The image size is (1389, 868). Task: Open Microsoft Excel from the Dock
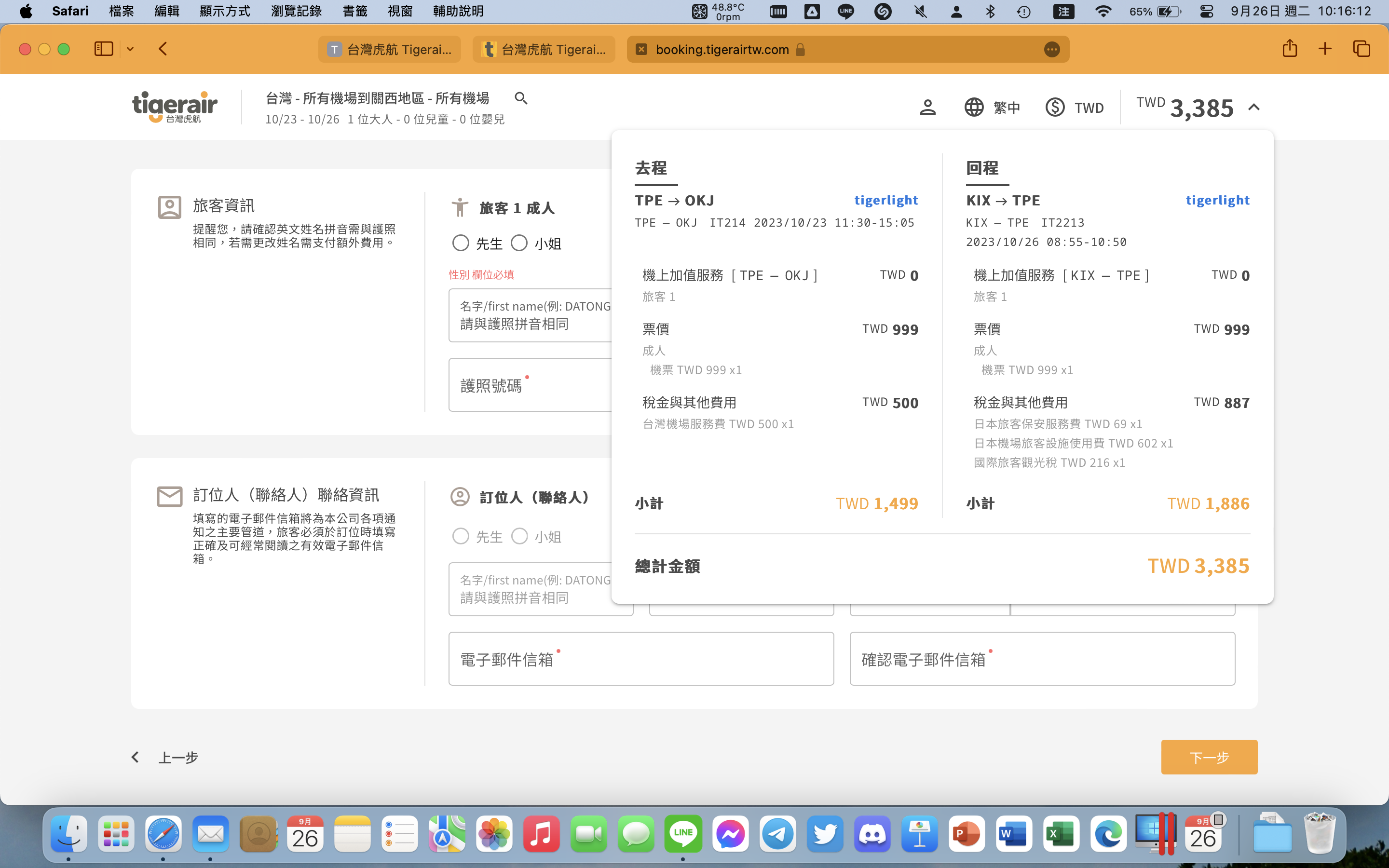(1061, 834)
